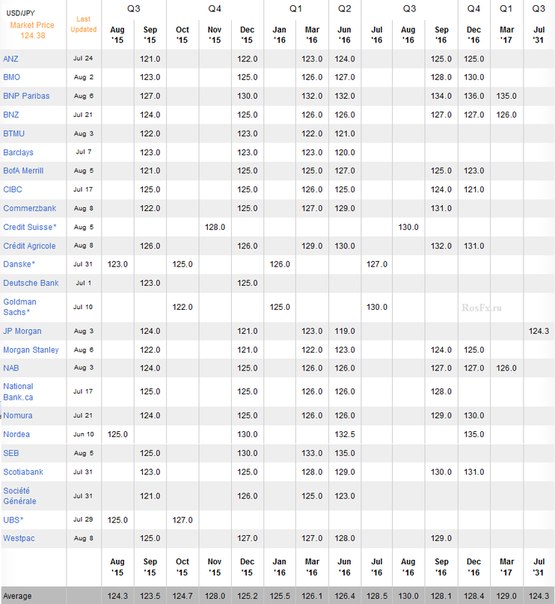This screenshot has width=555, height=604.
Task: Select the bottom Jan '16 column header
Action: tap(280, 567)
